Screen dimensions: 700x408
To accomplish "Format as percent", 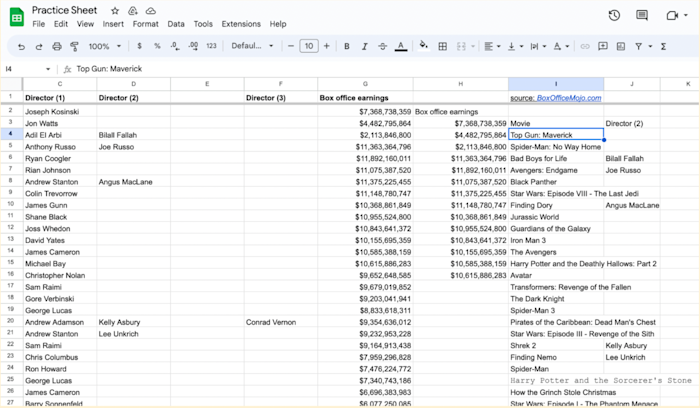I will (157, 46).
